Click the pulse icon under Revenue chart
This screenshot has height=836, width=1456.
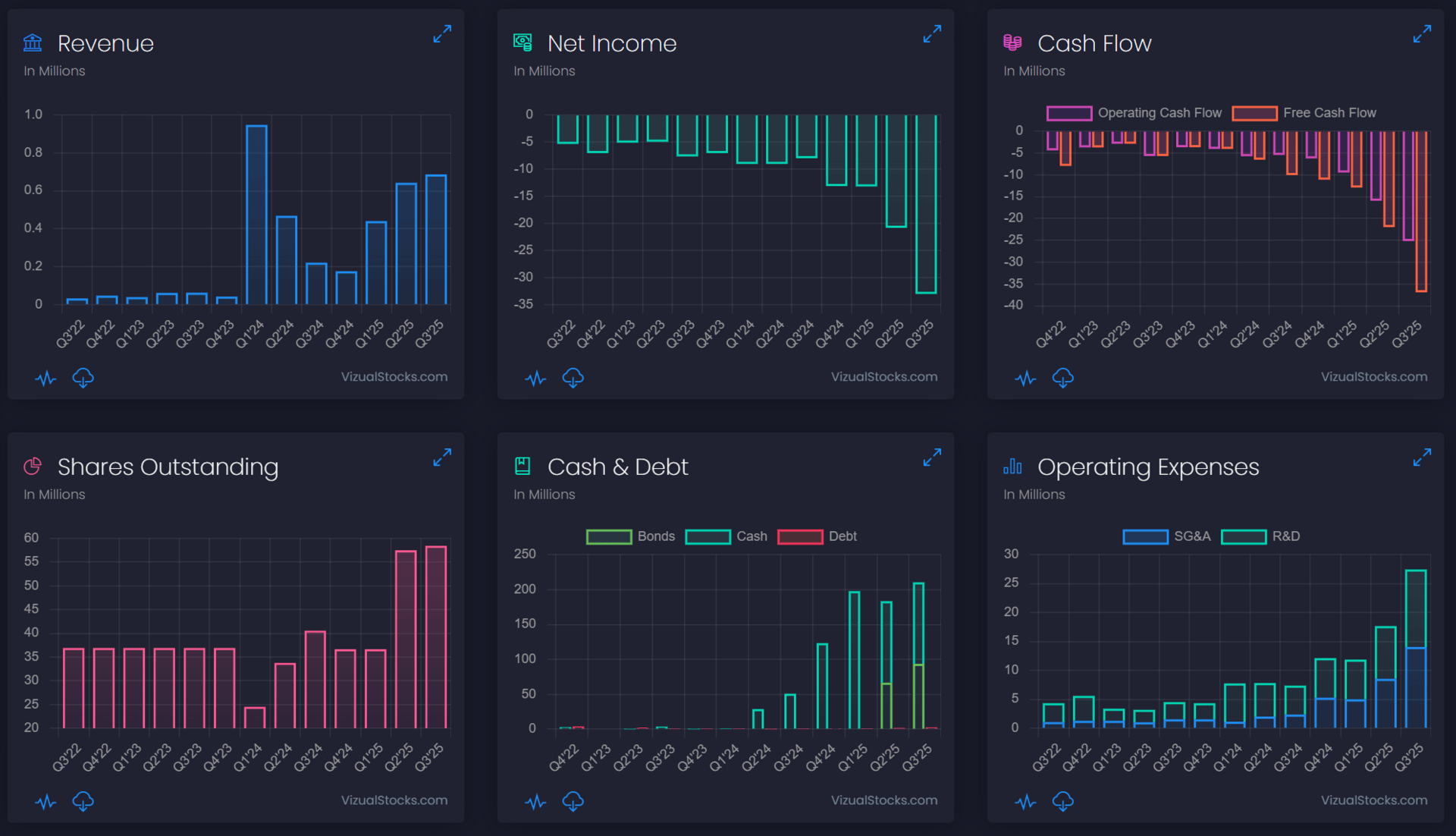[45, 378]
